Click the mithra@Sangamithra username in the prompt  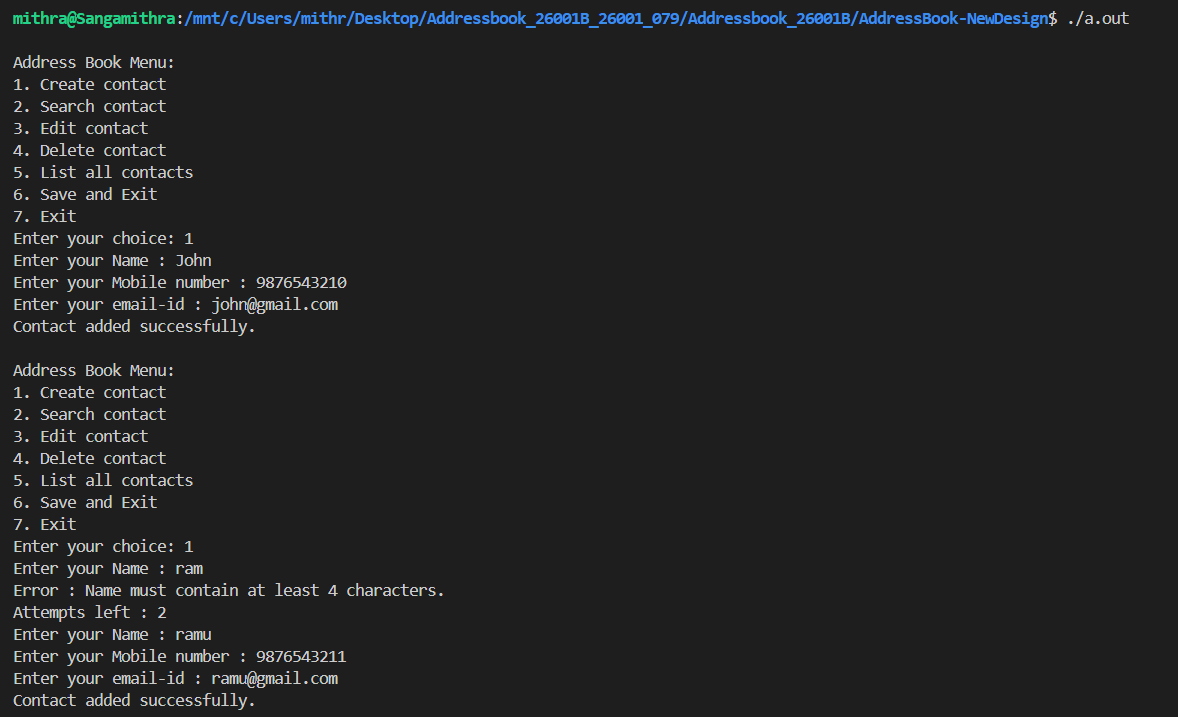[94, 19]
